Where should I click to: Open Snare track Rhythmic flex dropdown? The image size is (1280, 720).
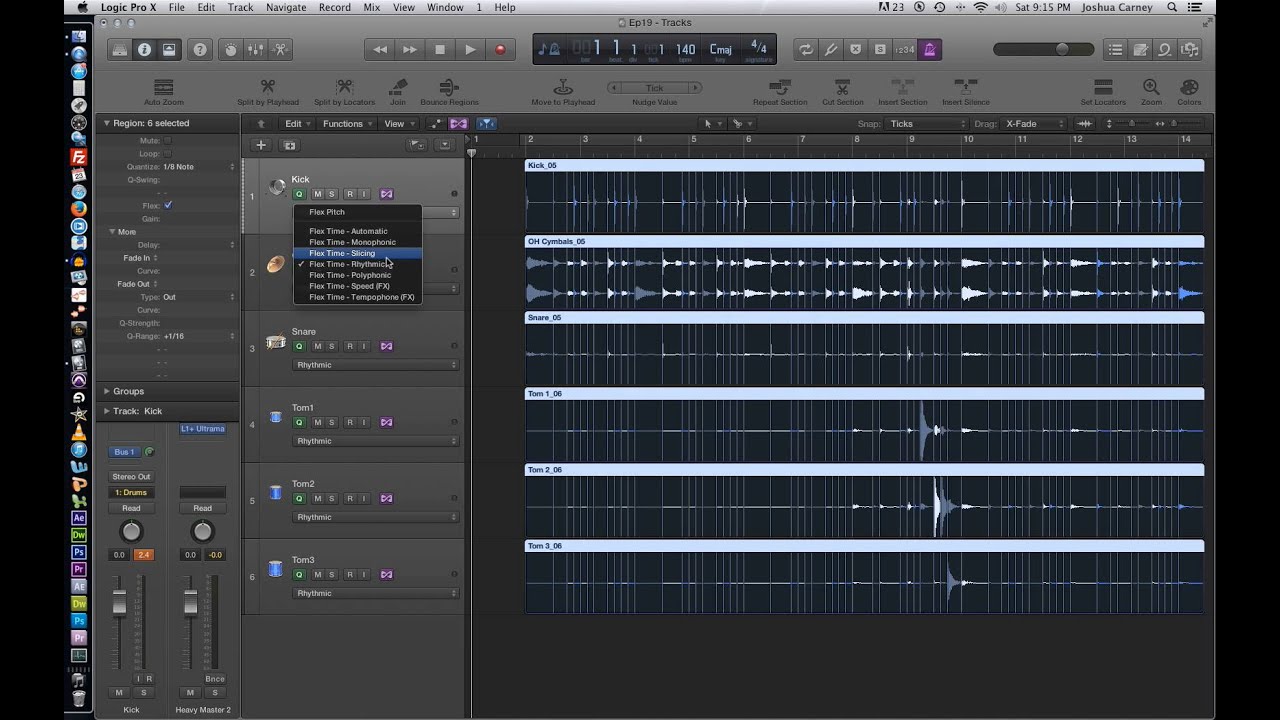click(375, 365)
